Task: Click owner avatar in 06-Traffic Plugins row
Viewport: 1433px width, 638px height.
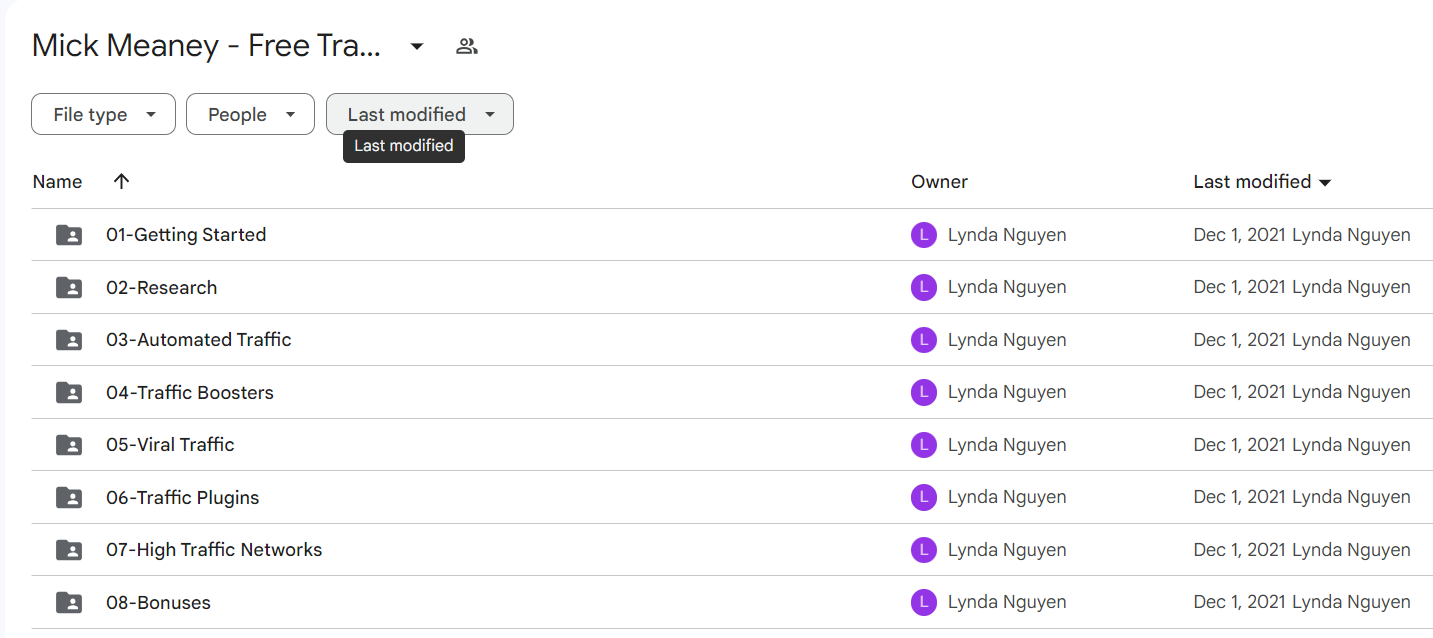Action: 923,498
